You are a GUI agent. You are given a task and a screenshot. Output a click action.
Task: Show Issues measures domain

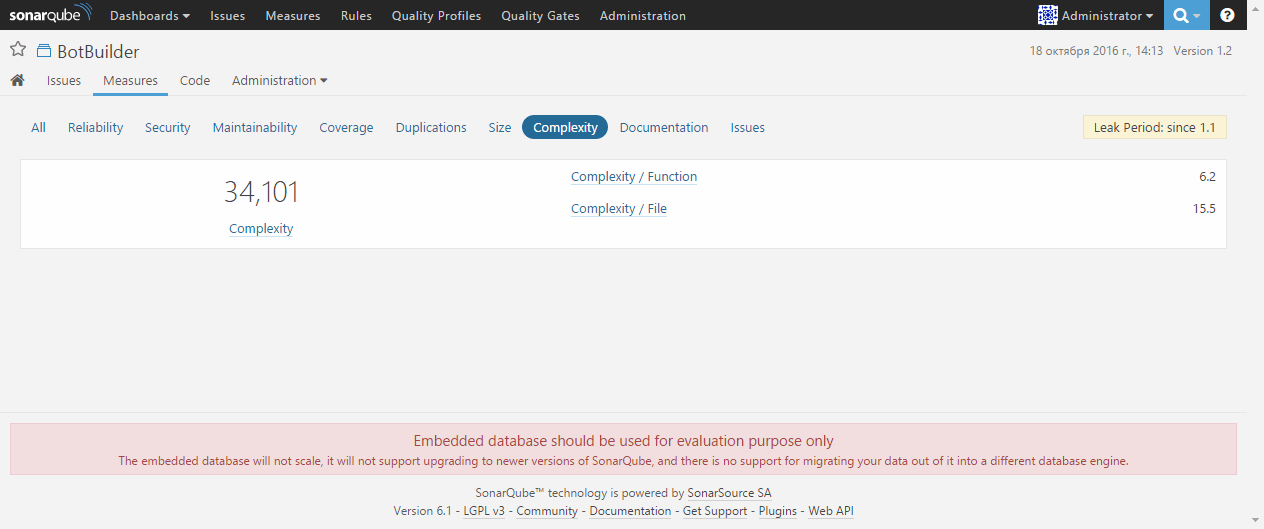pos(748,127)
